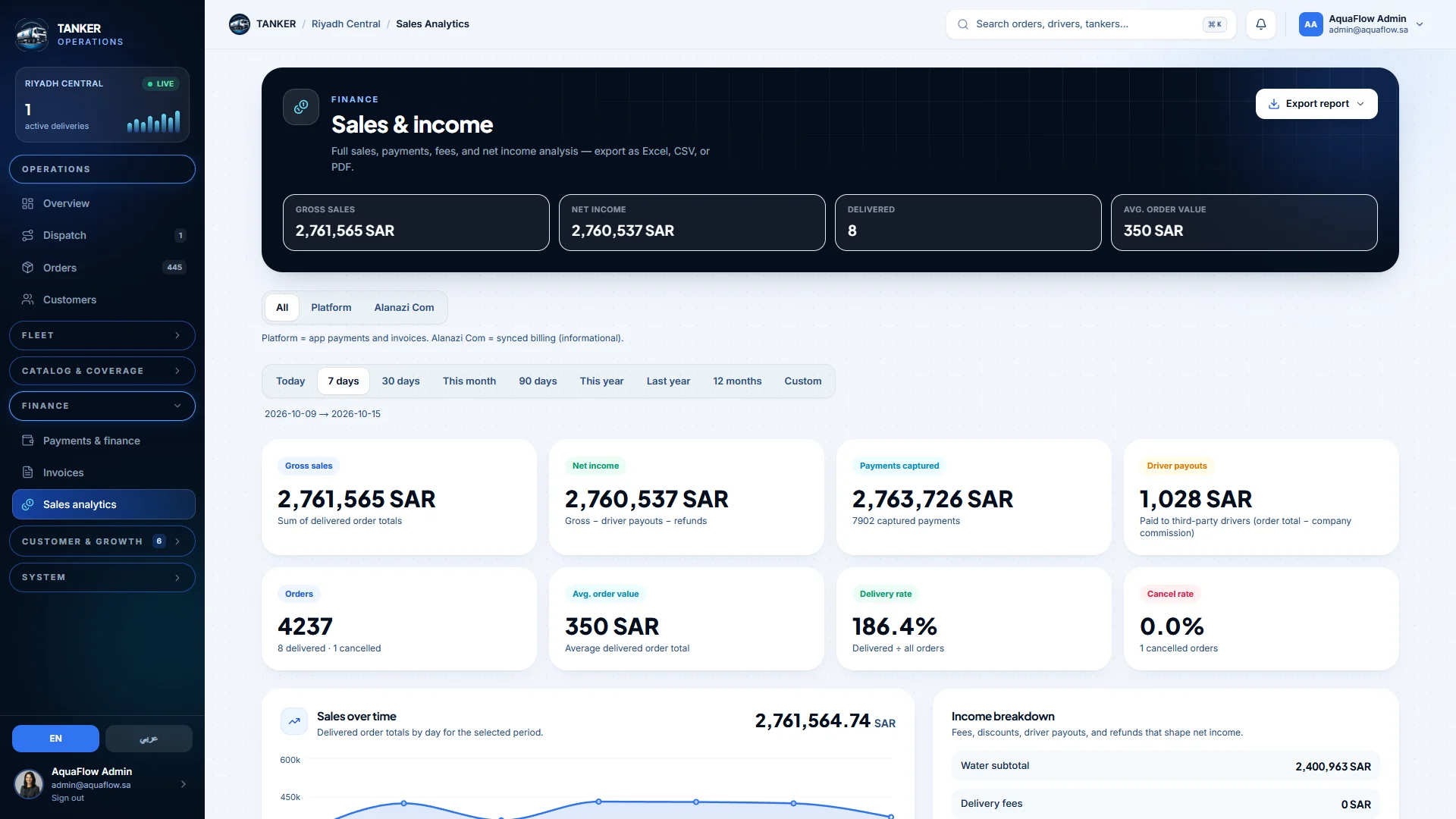Expand the Catalog & Coverage section

(x=102, y=371)
